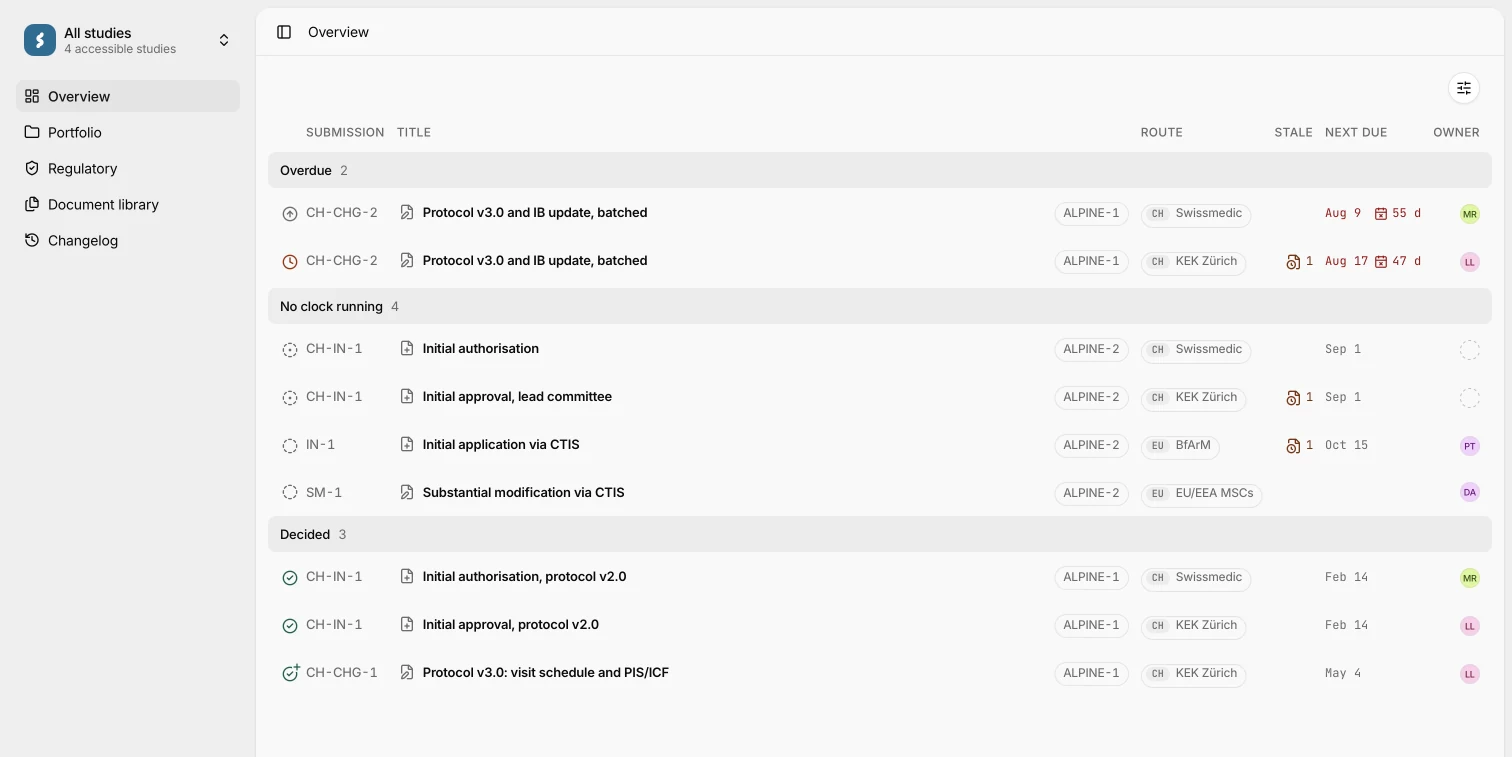Open the All studies switcher dropdown

128,40
